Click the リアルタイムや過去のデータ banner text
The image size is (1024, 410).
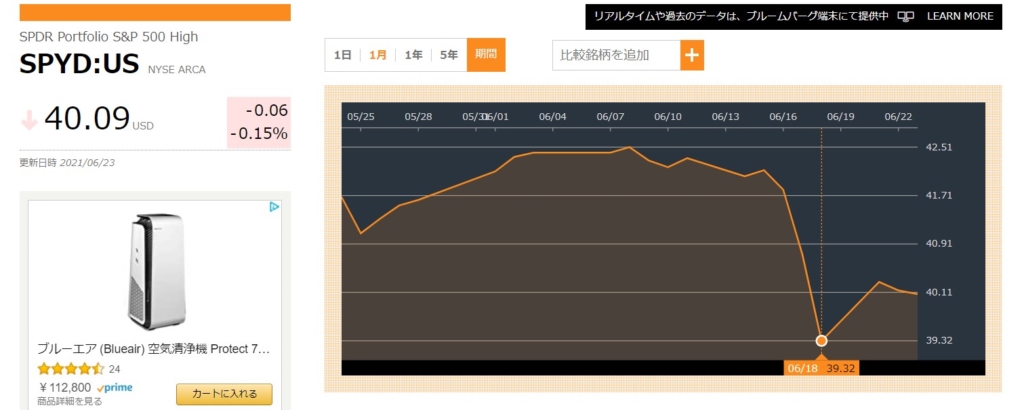pyautogui.click(x=741, y=16)
